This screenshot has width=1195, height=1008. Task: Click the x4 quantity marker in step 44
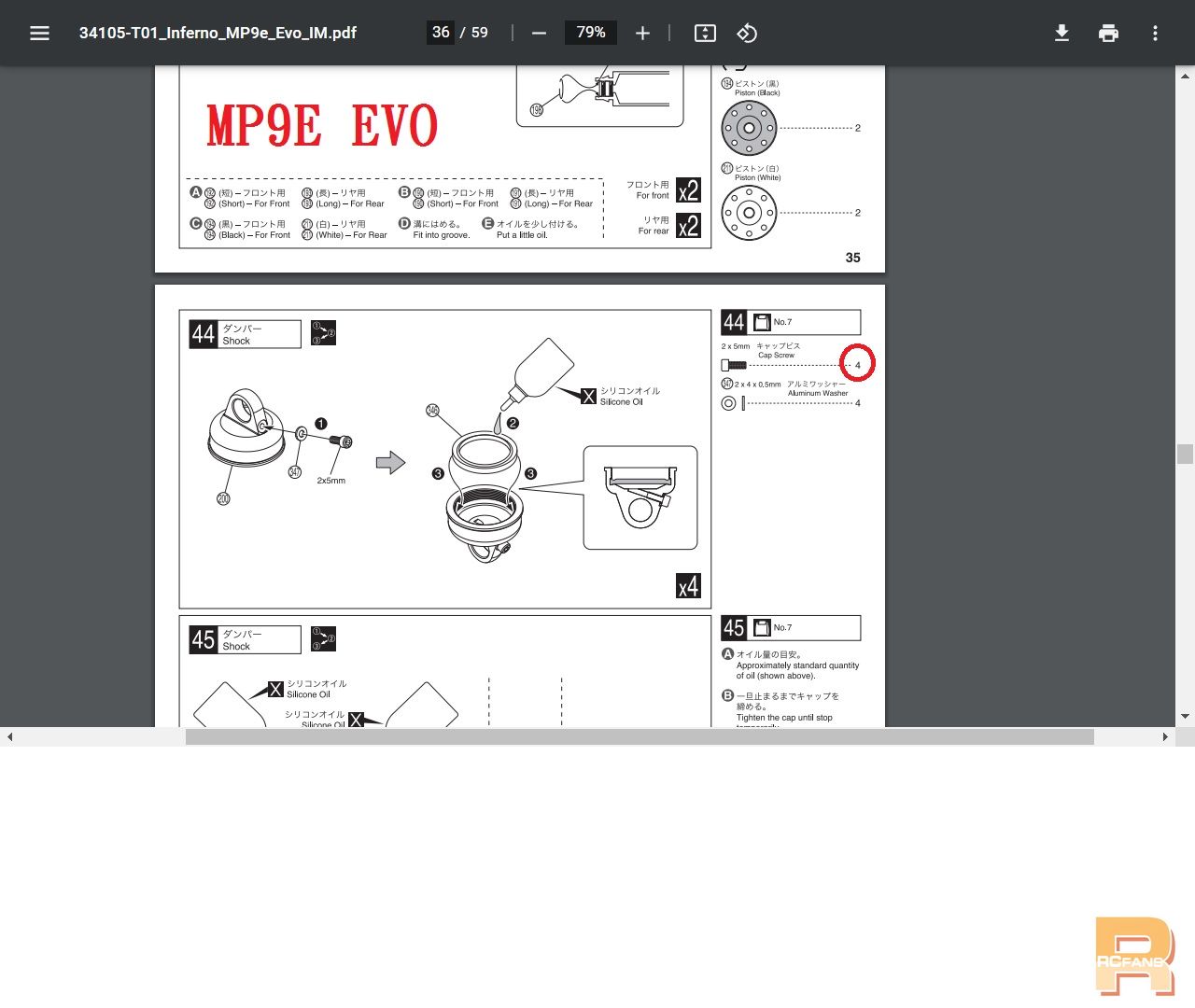[x=688, y=586]
